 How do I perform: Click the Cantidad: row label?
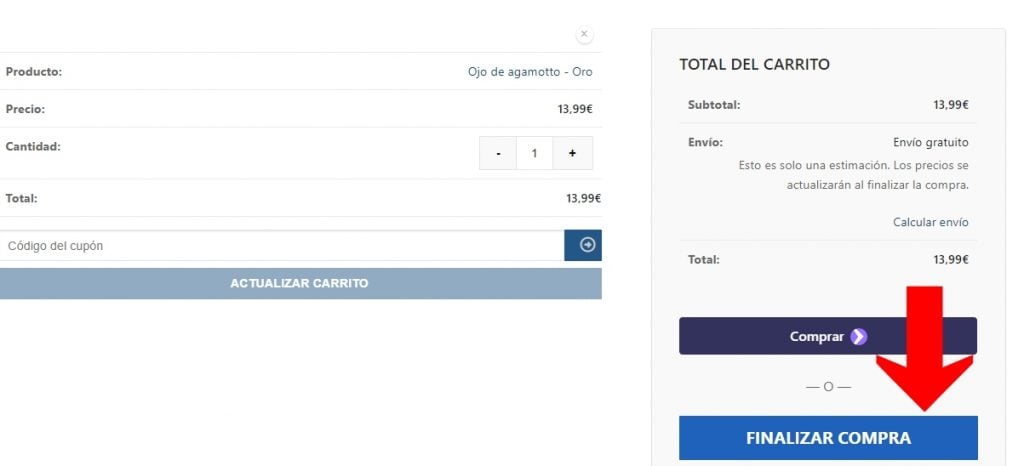point(33,146)
